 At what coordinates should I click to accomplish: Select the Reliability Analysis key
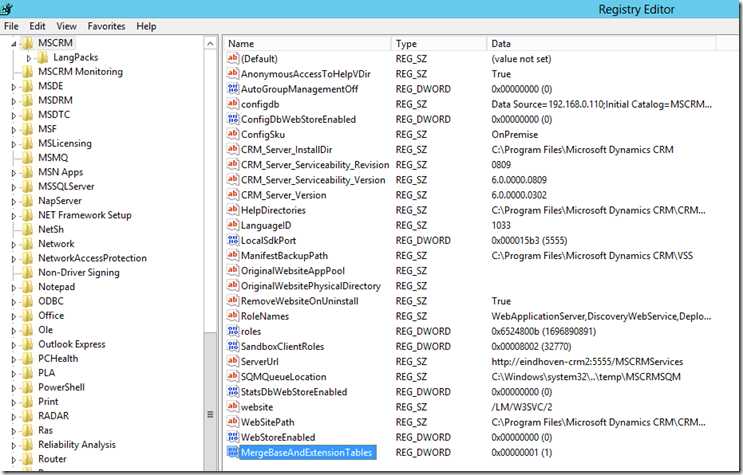[x=77, y=445]
